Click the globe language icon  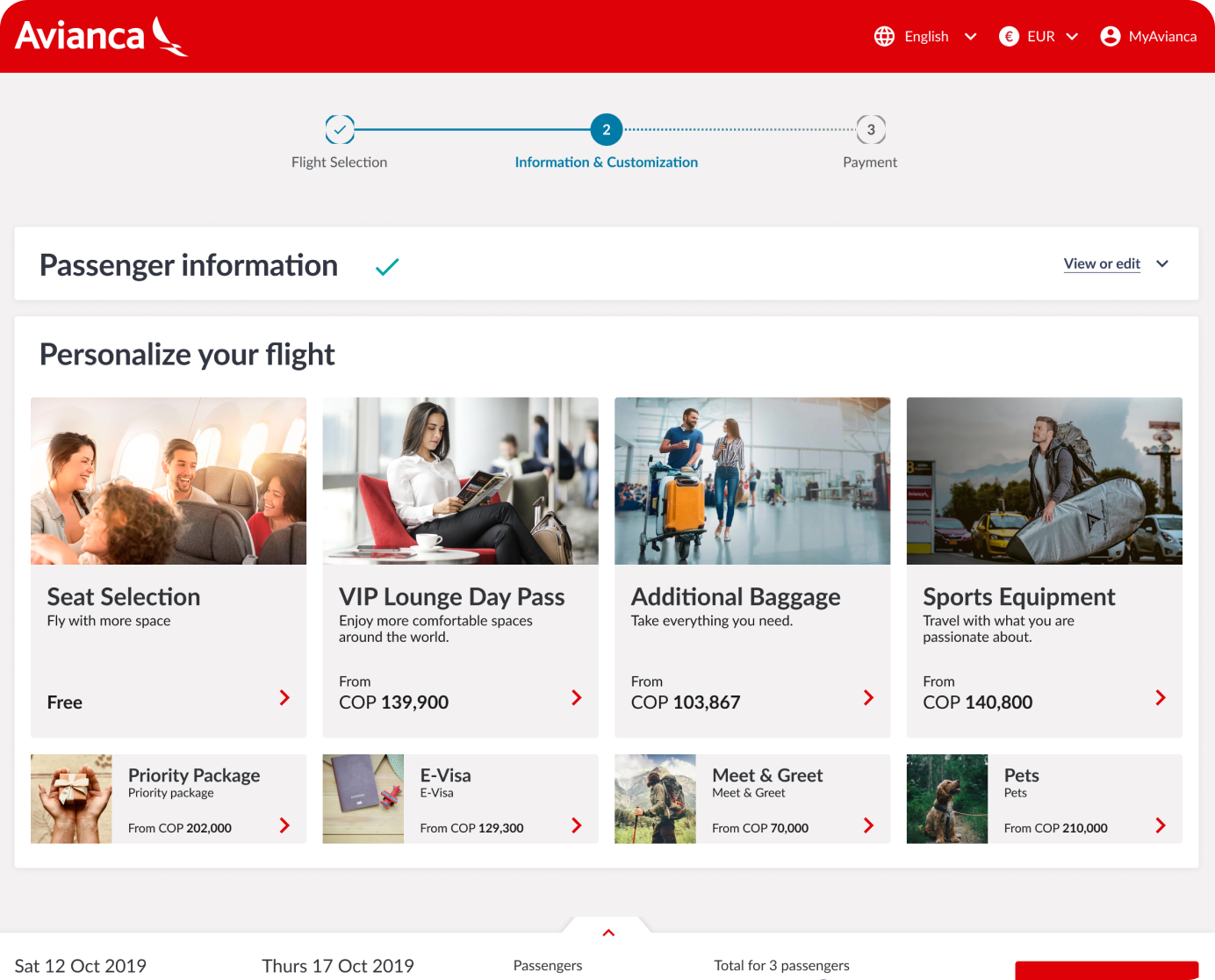pos(884,36)
